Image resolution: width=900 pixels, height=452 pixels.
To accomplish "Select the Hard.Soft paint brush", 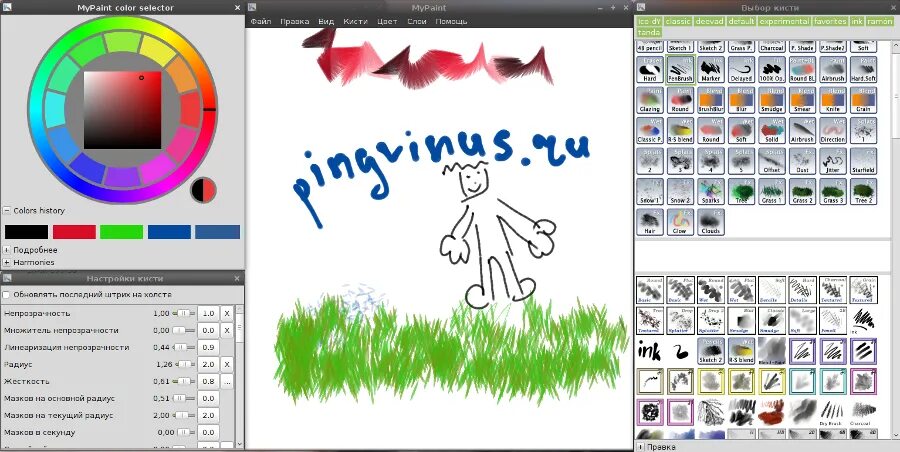I will click(863, 69).
